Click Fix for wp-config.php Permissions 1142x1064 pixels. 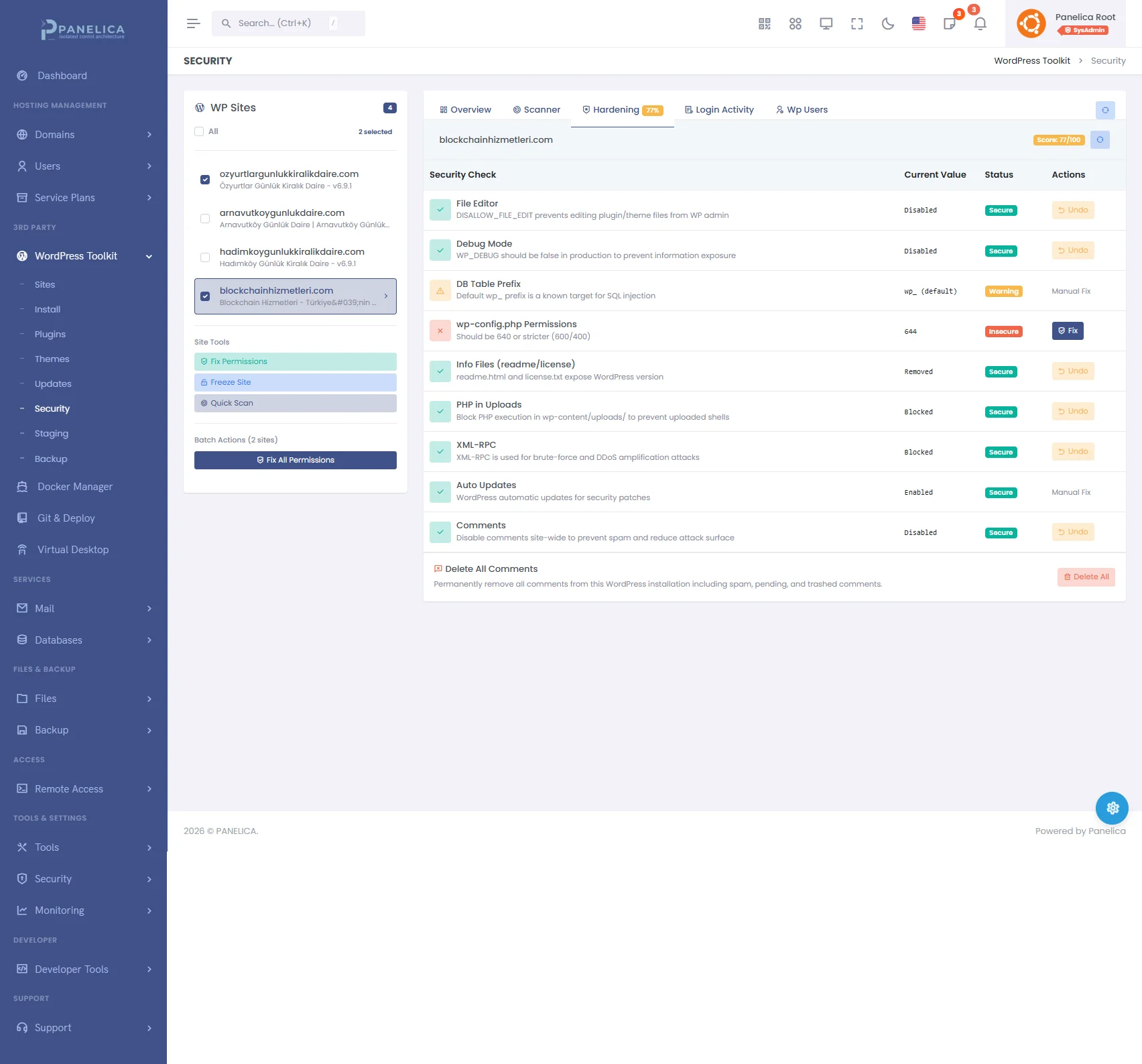(x=1067, y=331)
